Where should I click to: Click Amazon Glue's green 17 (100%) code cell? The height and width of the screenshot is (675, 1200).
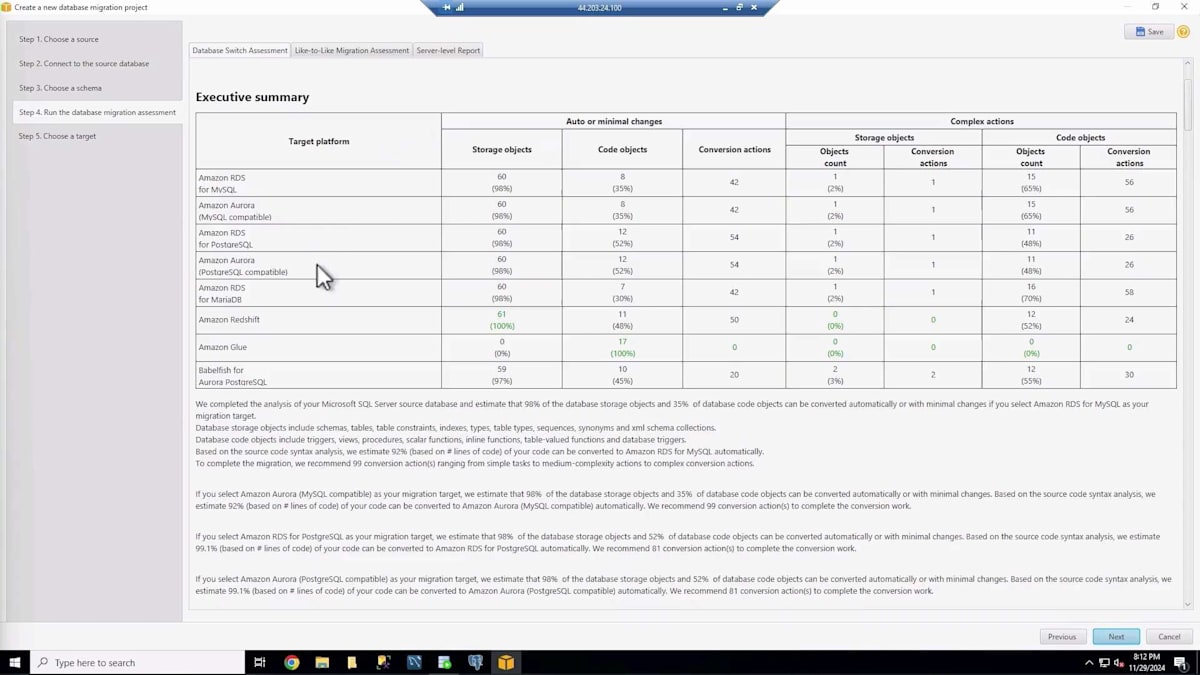[x=622, y=347]
